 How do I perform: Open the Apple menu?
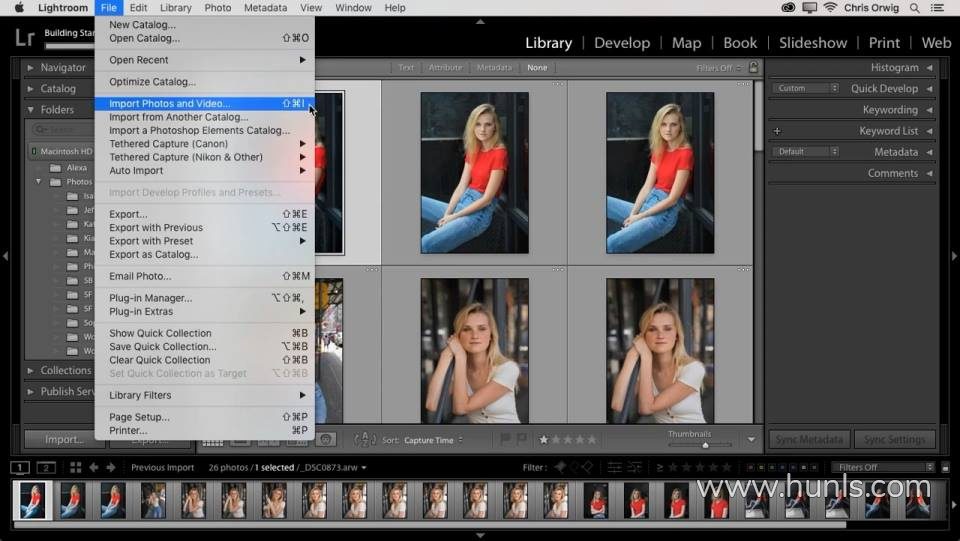[19, 8]
